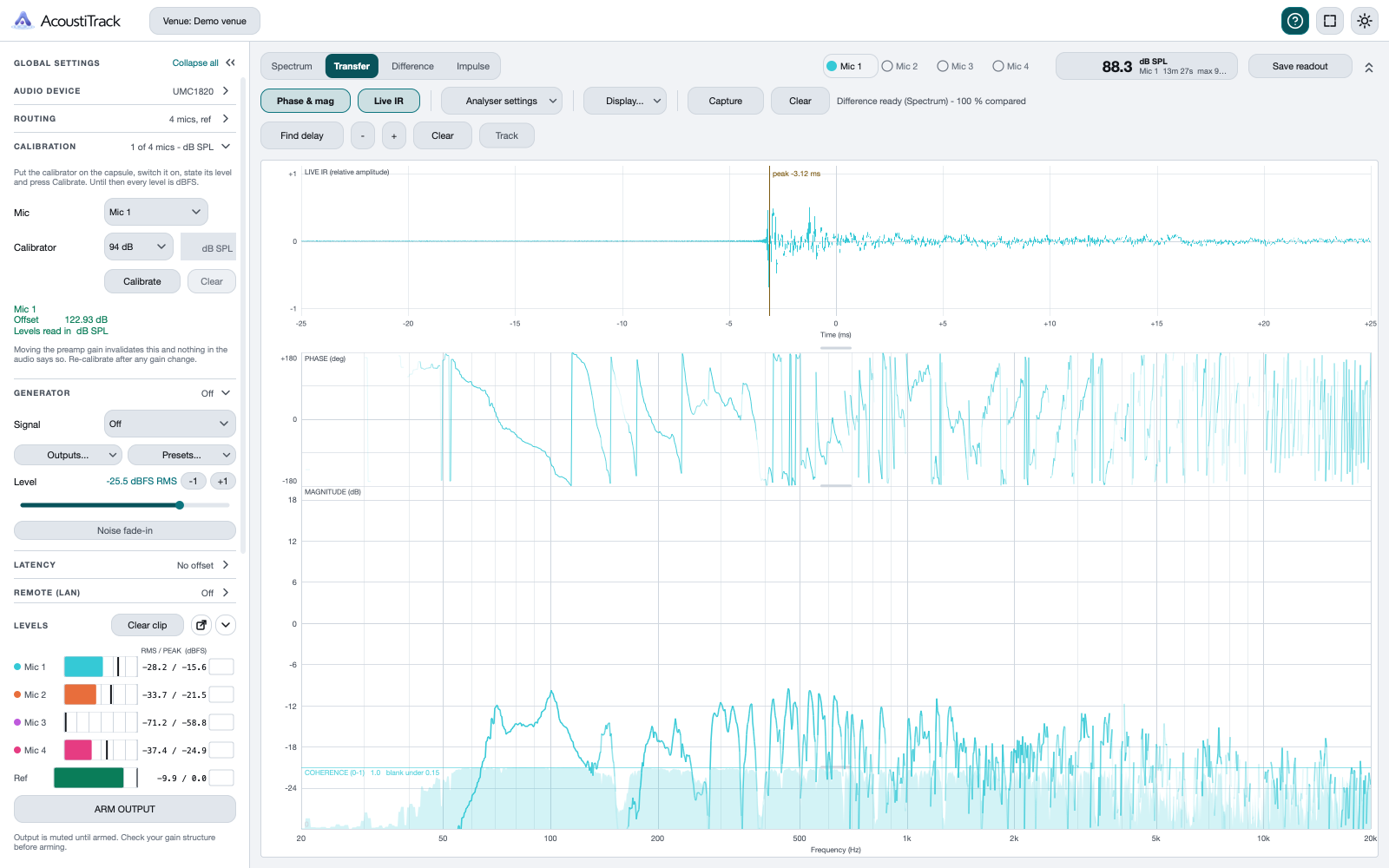This screenshot has height=868, width=1389.
Task: Click the divider handle below the phase plot
Action: pyautogui.click(x=836, y=486)
